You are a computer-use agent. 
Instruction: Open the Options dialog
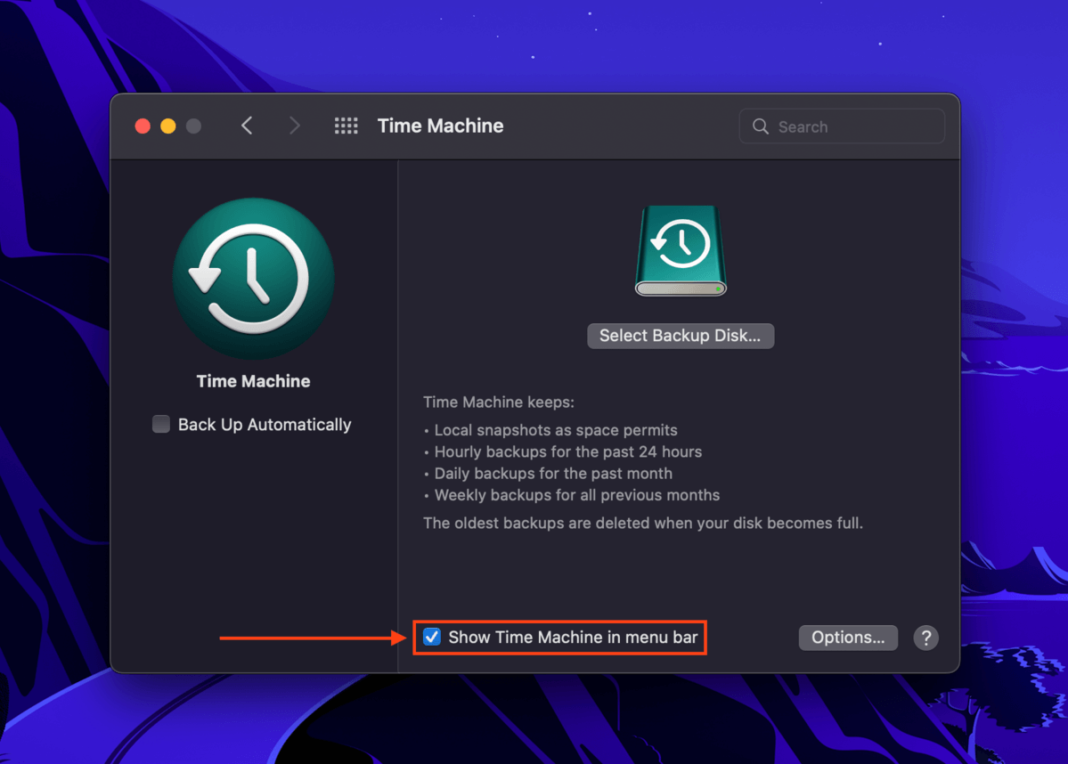point(847,637)
